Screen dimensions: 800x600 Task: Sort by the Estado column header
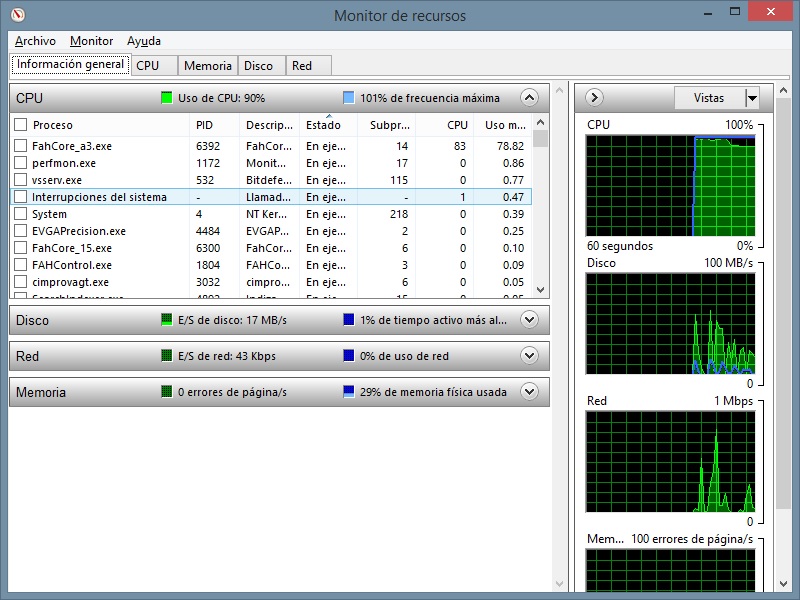(x=328, y=125)
